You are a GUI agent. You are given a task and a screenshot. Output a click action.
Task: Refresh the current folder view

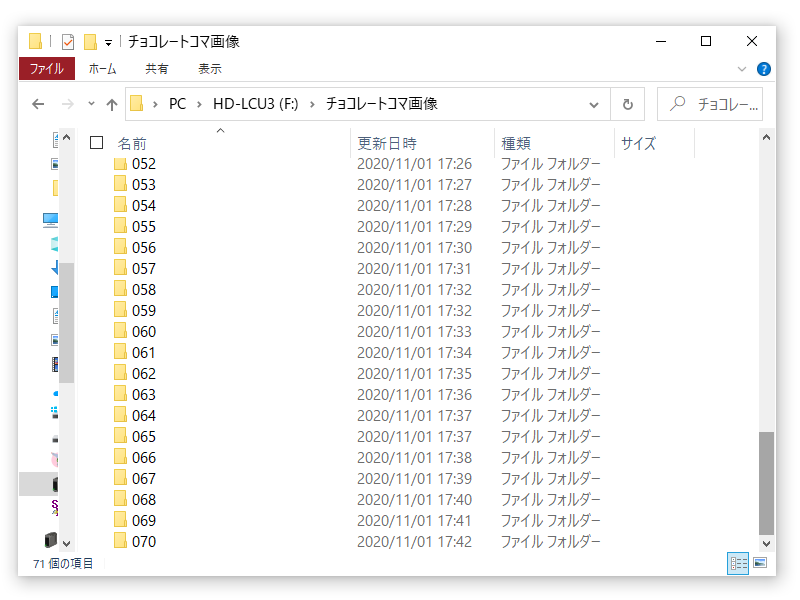pos(628,105)
